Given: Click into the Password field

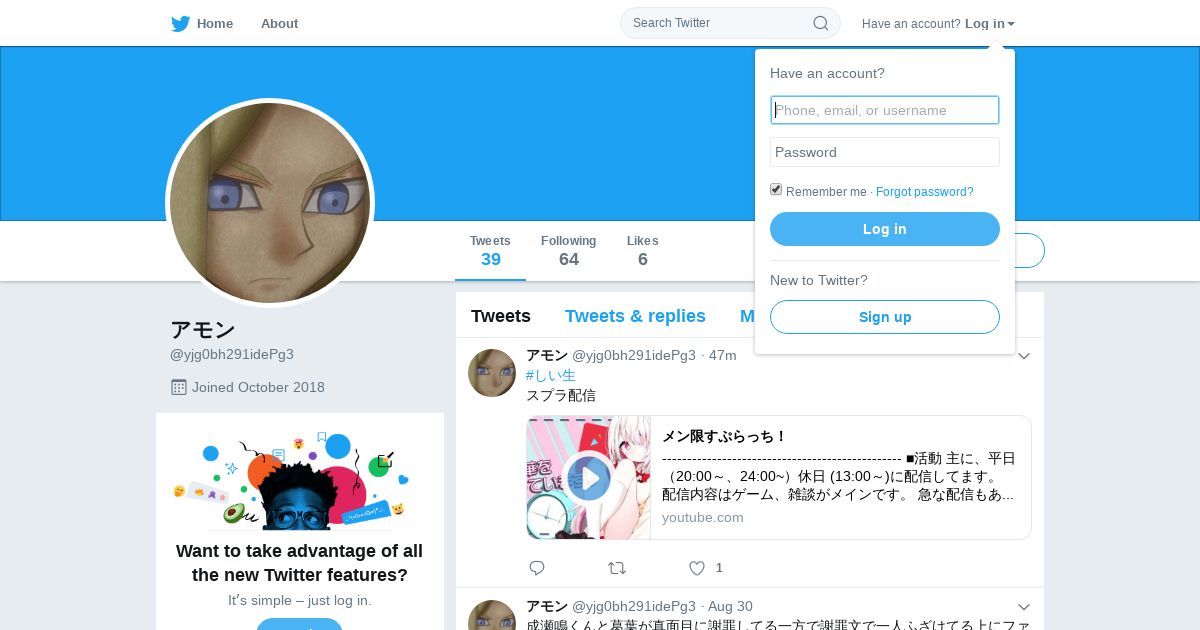Looking at the screenshot, I should [x=885, y=152].
